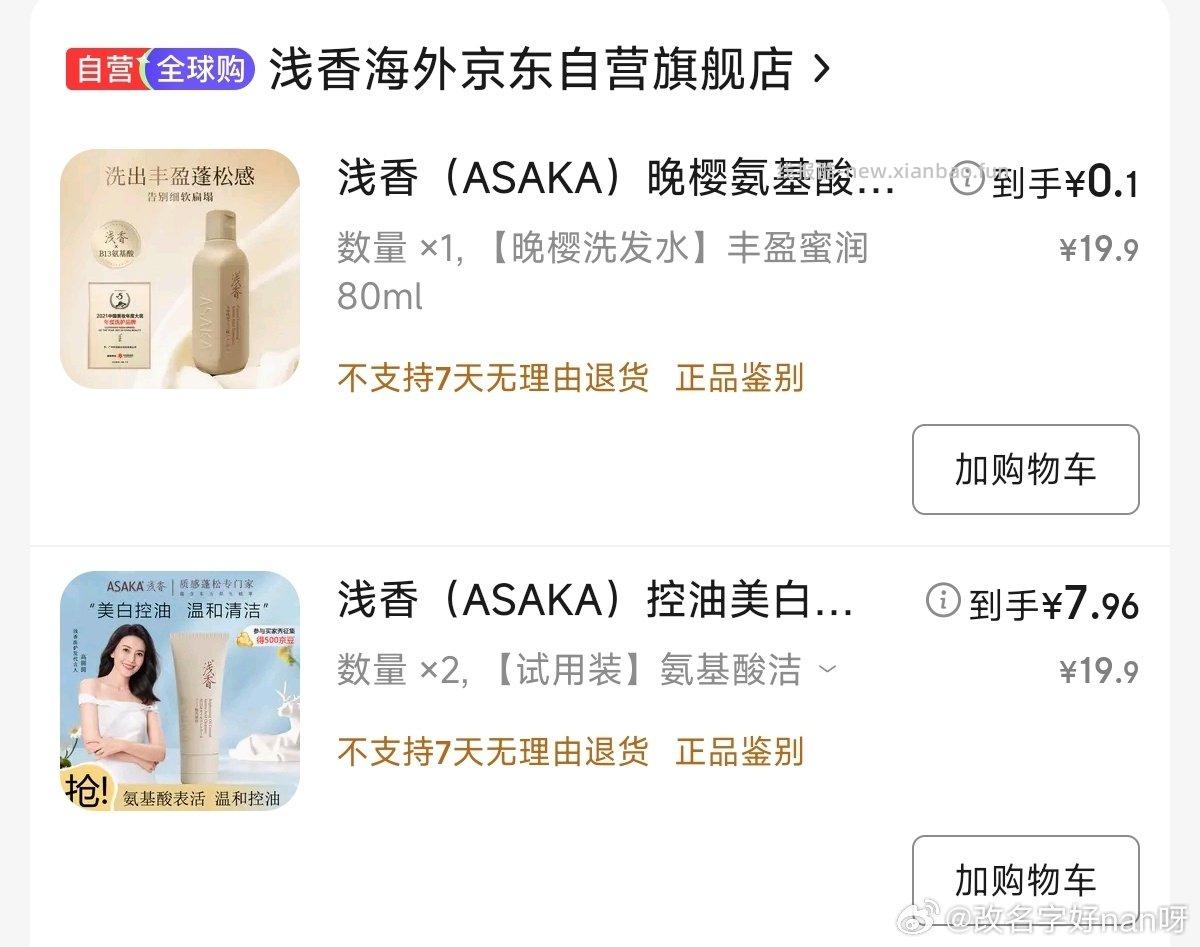Expand the 【试用装】氨基酸洁 spec dropdown arrow
The width and height of the screenshot is (1200, 947).
827,669
